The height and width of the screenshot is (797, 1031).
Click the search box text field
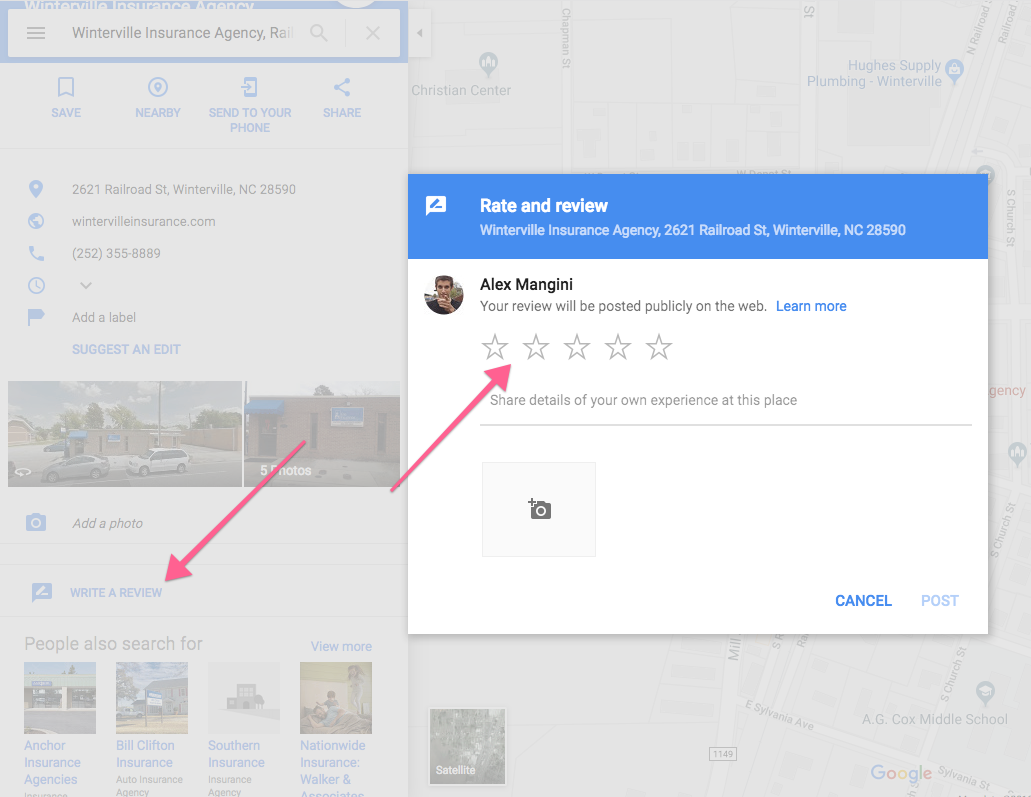(182, 33)
